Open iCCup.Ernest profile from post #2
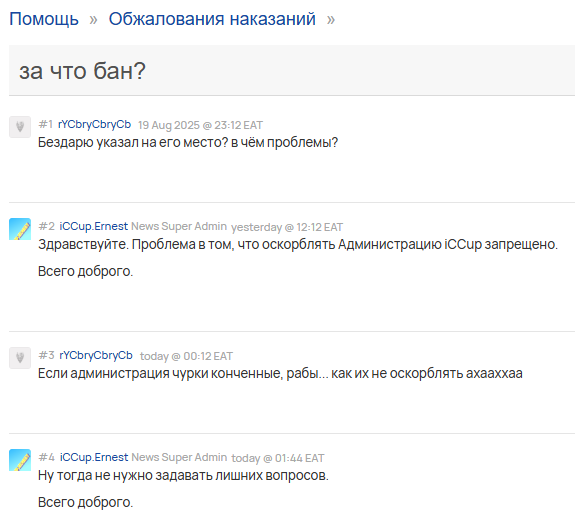The image size is (575, 531). click(94, 226)
